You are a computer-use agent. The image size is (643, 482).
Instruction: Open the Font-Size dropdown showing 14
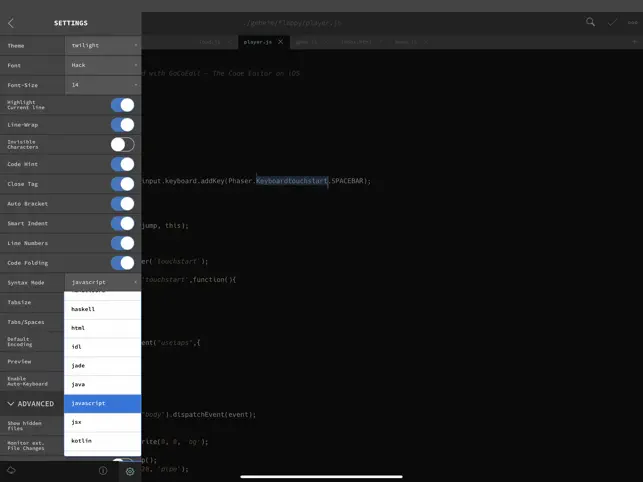click(x=102, y=85)
